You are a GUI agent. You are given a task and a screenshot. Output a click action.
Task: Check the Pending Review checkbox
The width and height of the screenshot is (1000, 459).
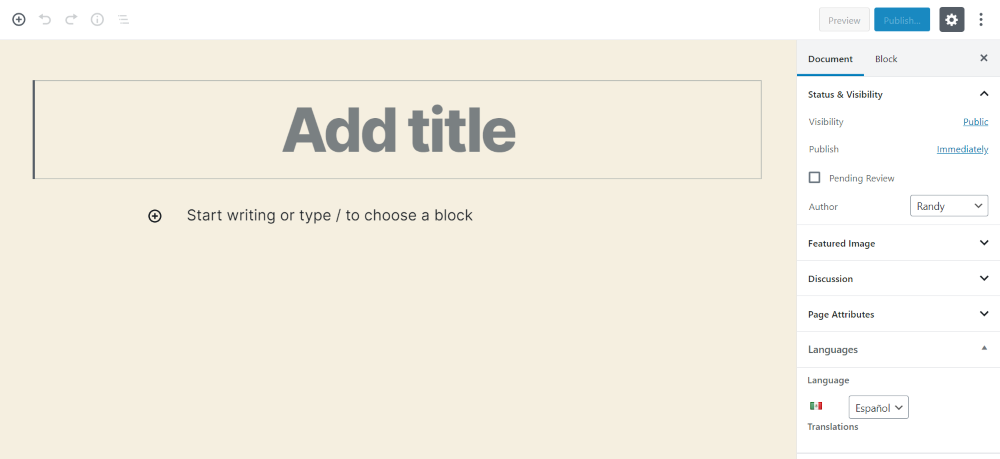click(x=815, y=177)
